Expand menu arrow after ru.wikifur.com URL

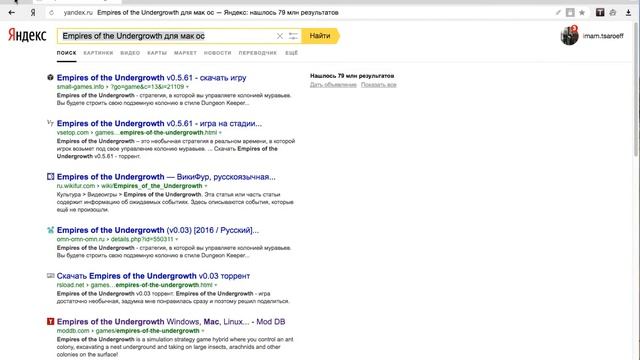click(x=205, y=186)
